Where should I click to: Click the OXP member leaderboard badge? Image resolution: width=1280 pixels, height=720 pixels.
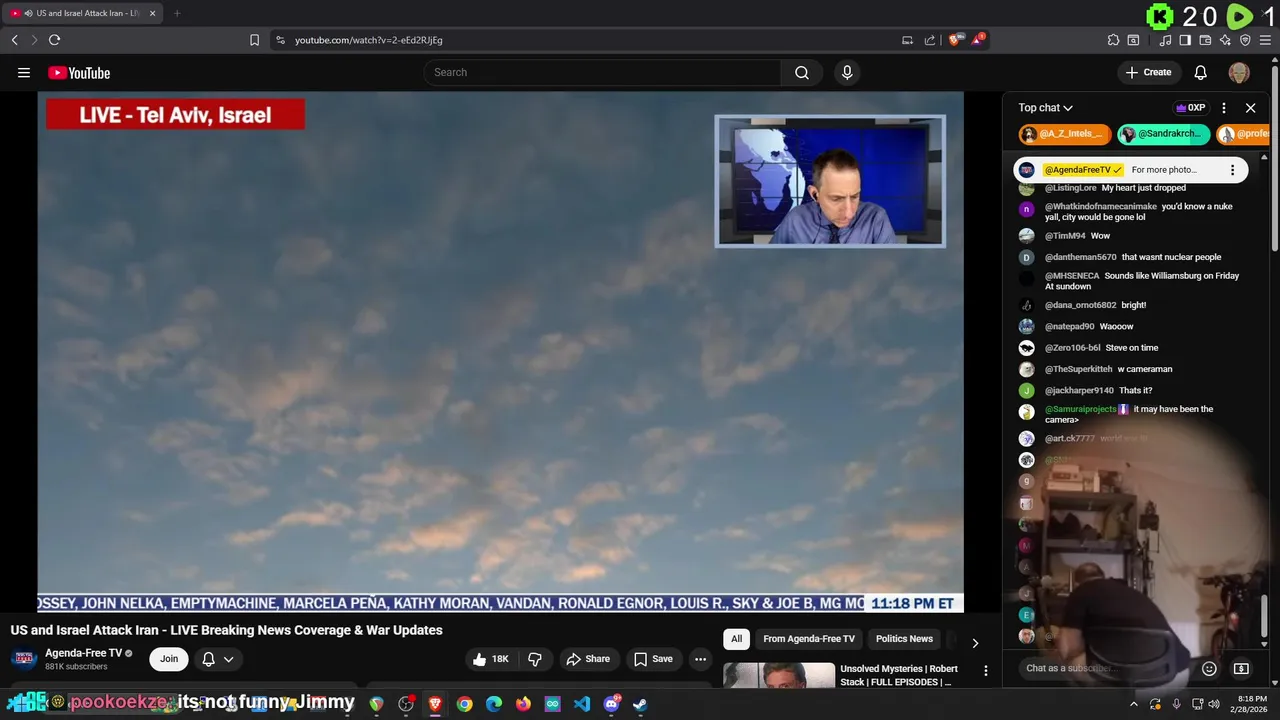pos(1190,108)
